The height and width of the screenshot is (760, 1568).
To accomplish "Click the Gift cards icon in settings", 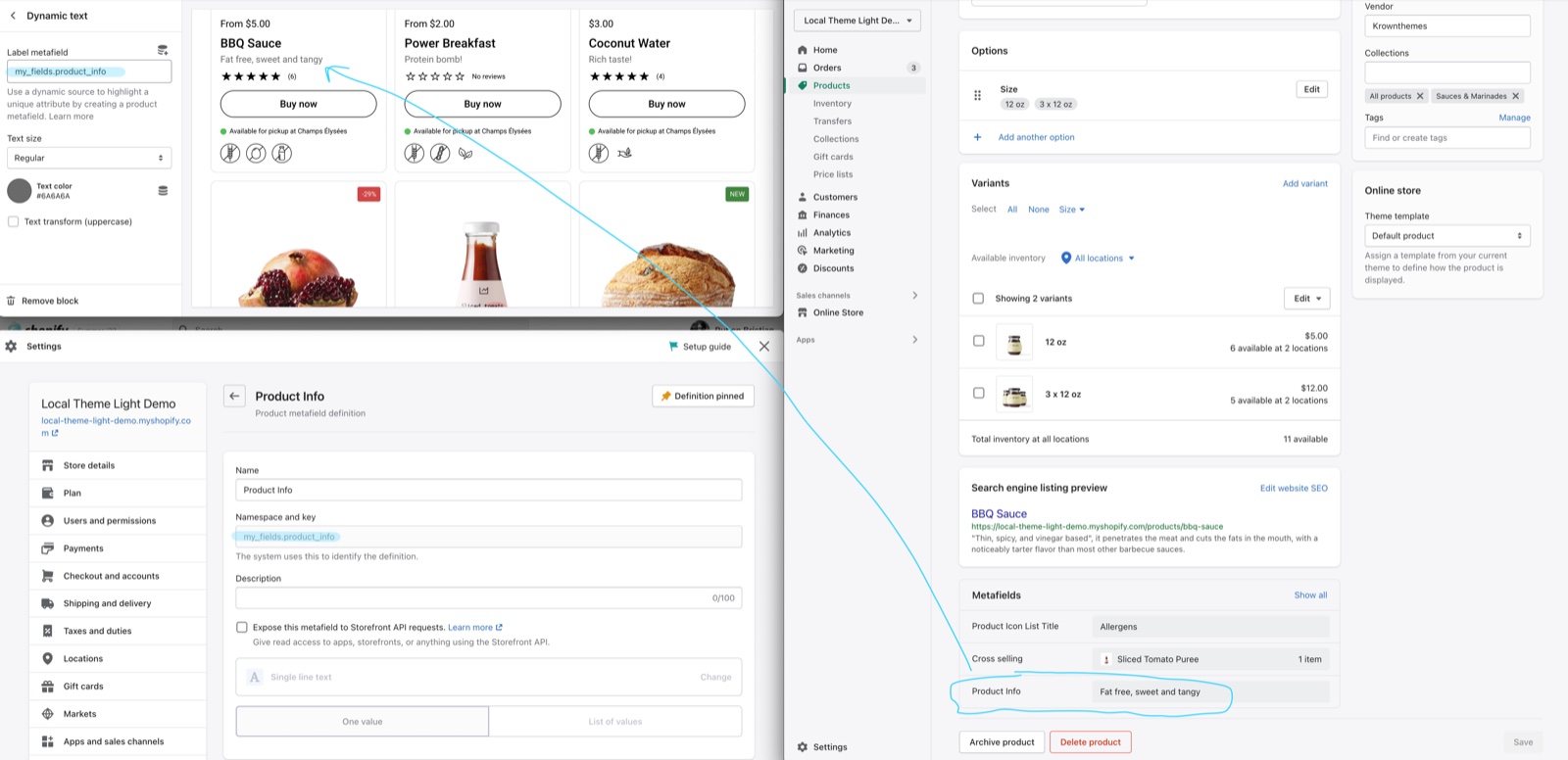I will pyautogui.click(x=47, y=687).
